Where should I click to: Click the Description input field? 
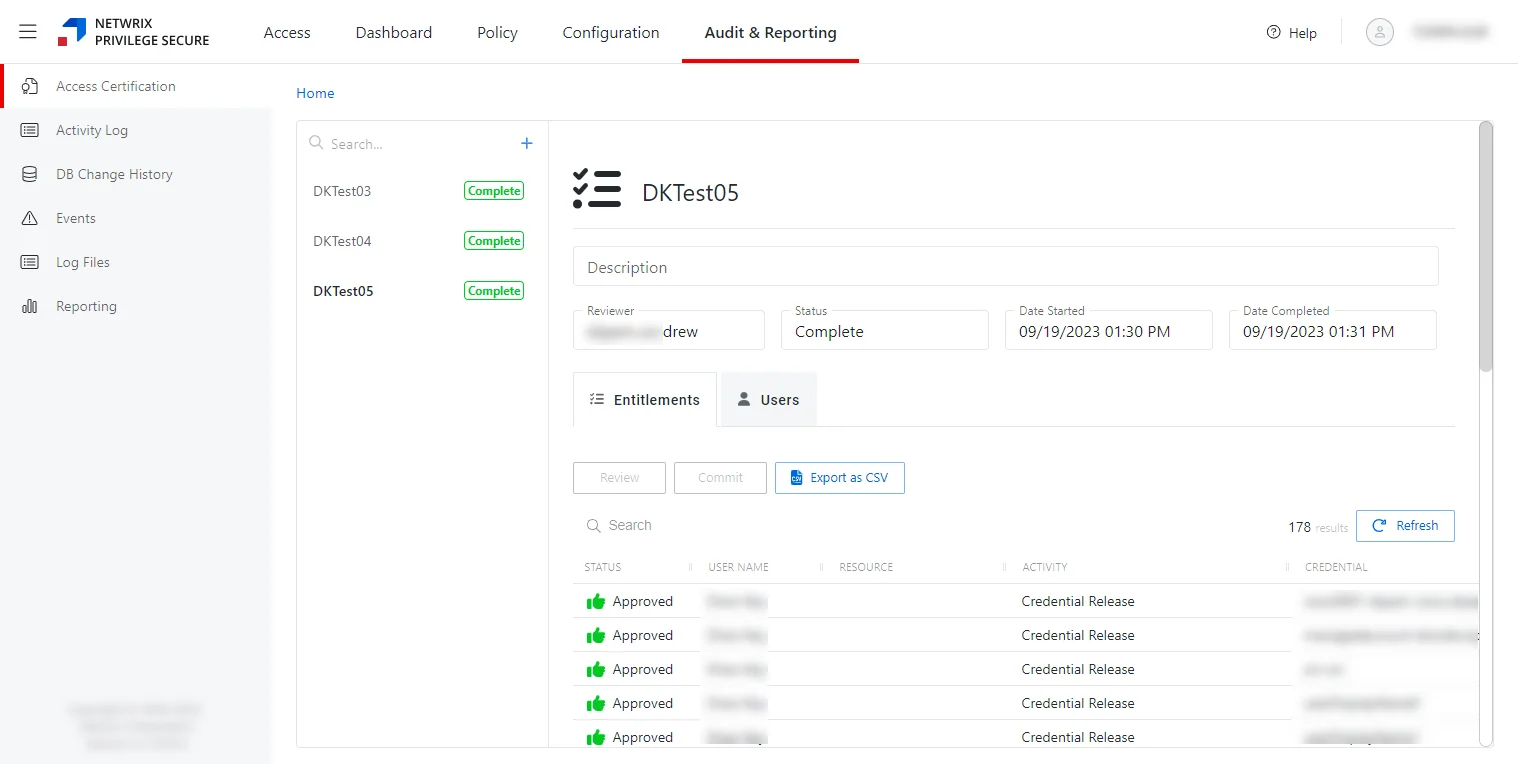coord(1006,267)
